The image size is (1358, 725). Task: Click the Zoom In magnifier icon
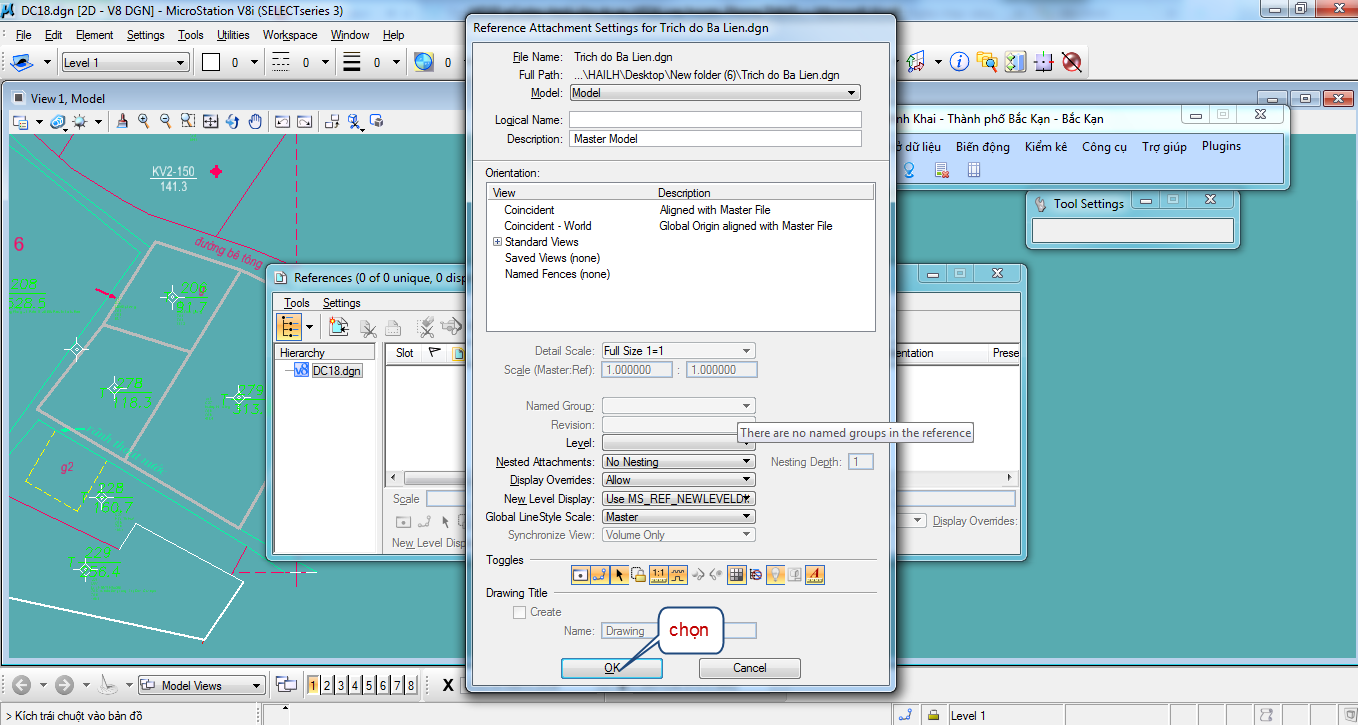[x=144, y=122]
